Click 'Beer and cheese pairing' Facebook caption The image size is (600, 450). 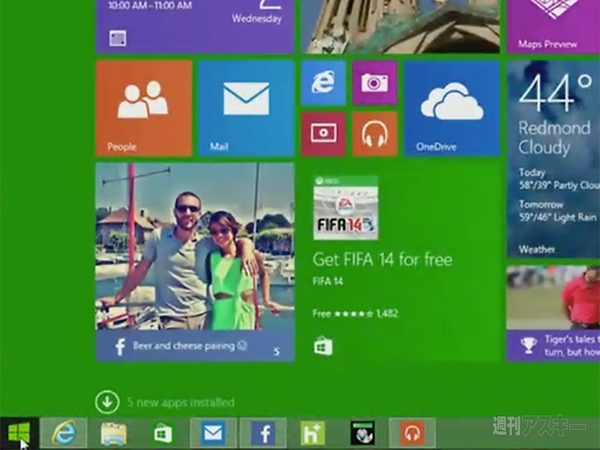pos(190,346)
